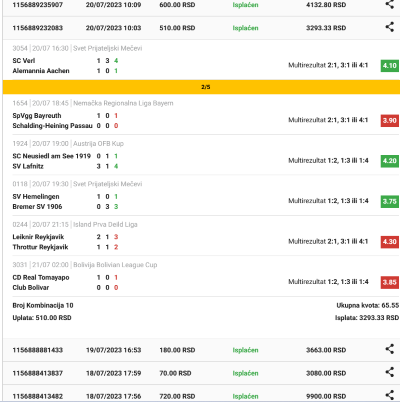Share ticket 1156889232083
This screenshot has width=400, height=402.
click(x=389, y=27)
